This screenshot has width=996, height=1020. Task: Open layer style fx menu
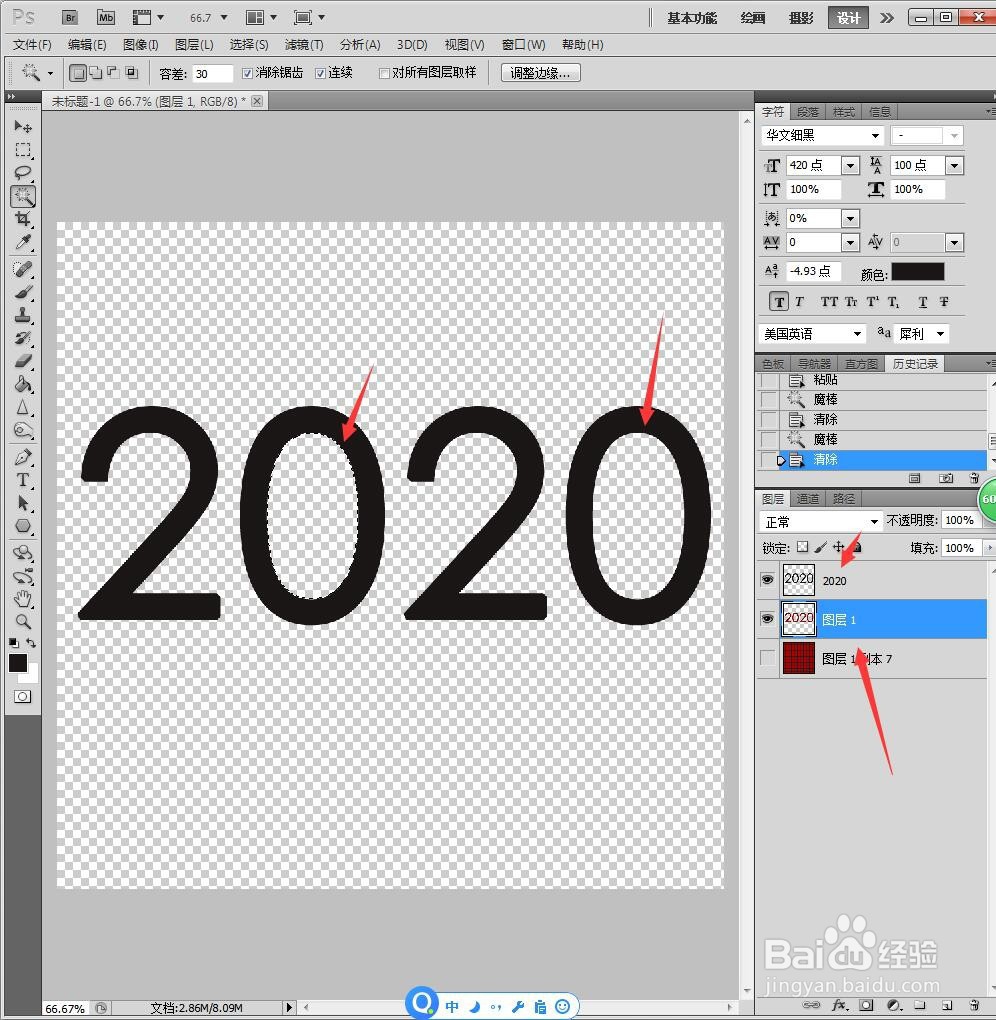[840, 1005]
